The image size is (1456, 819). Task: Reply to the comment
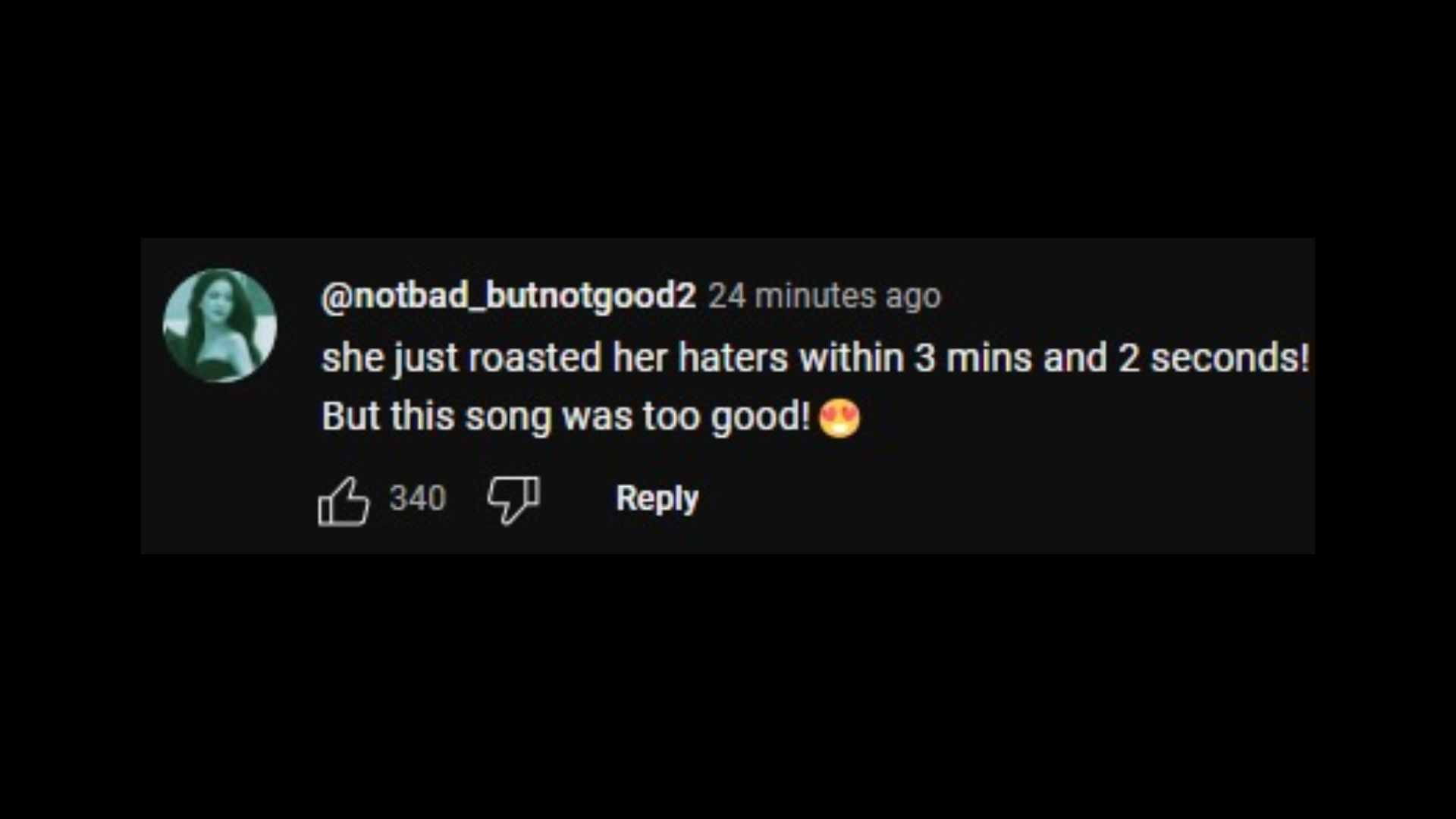(657, 498)
